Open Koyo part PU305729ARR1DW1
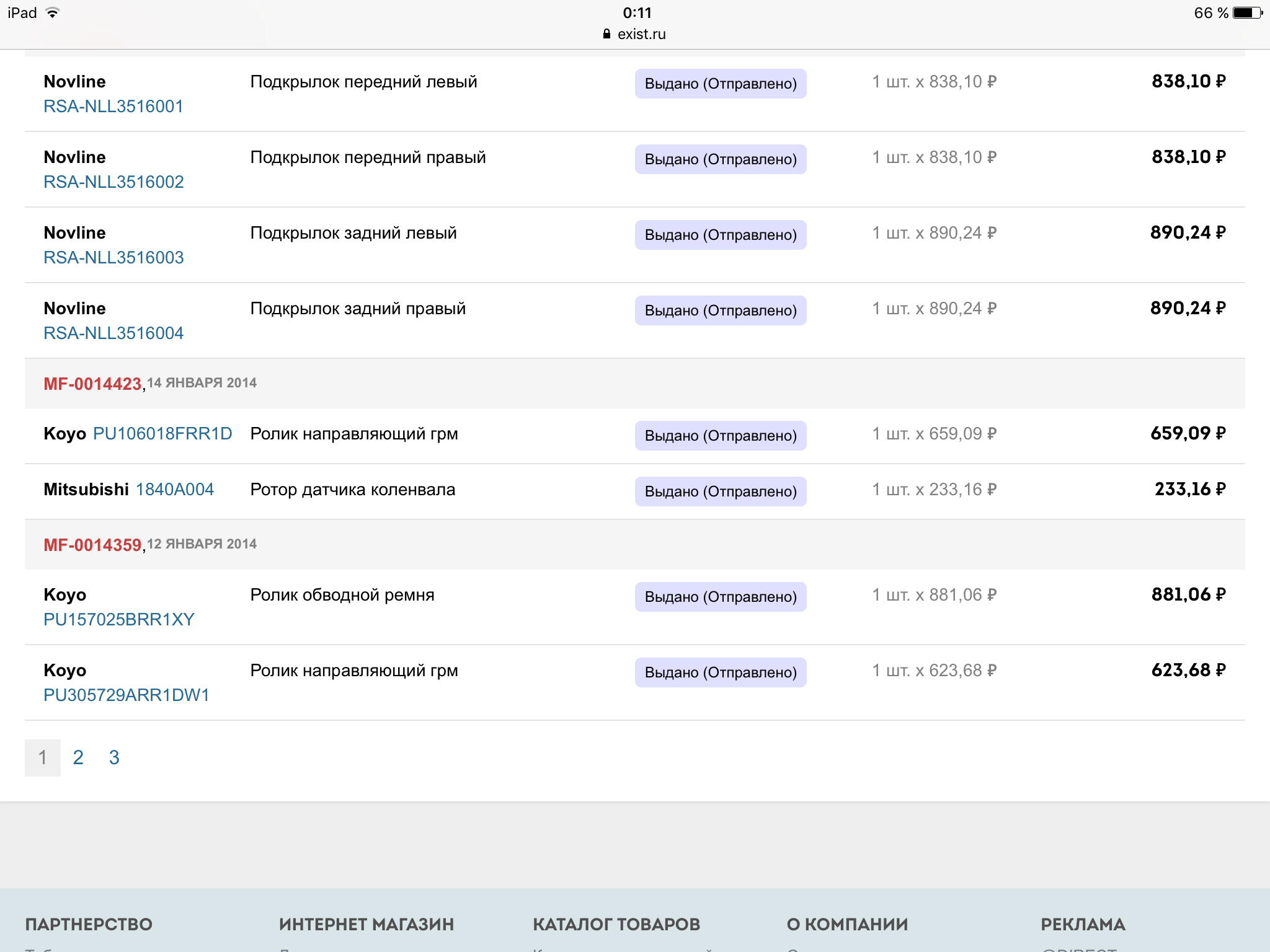The height and width of the screenshot is (952, 1270). [127, 695]
